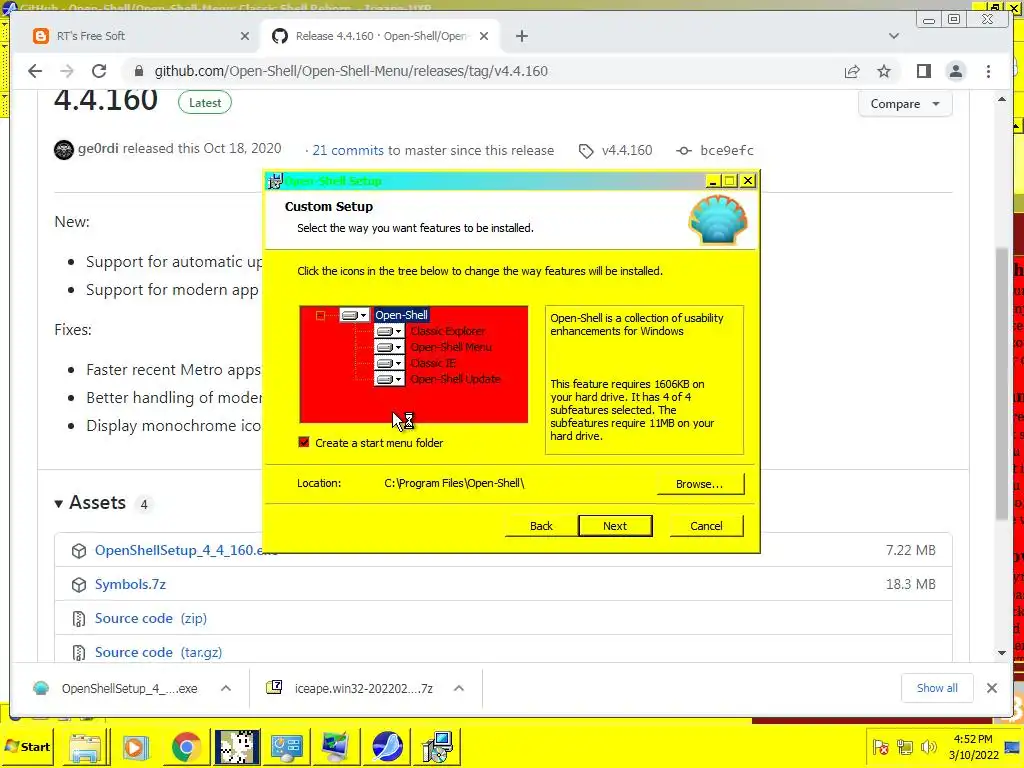1024x768 pixels.
Task: Close the downloads bar
Action: tap(992, 688)
